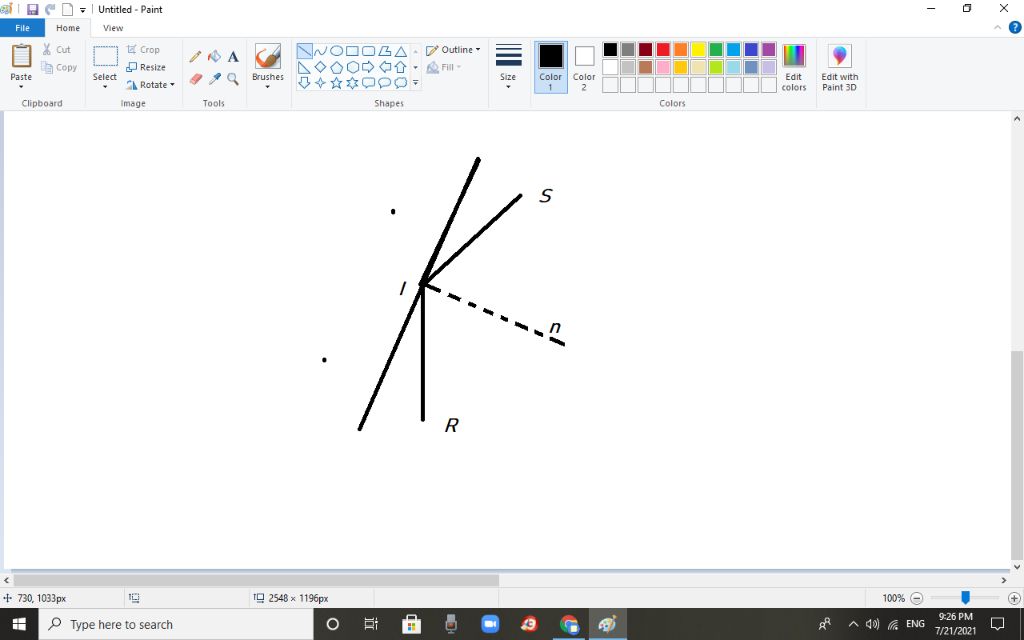Click the Cut button
The image size is (1024, 640).
click(x=56, y=50)
